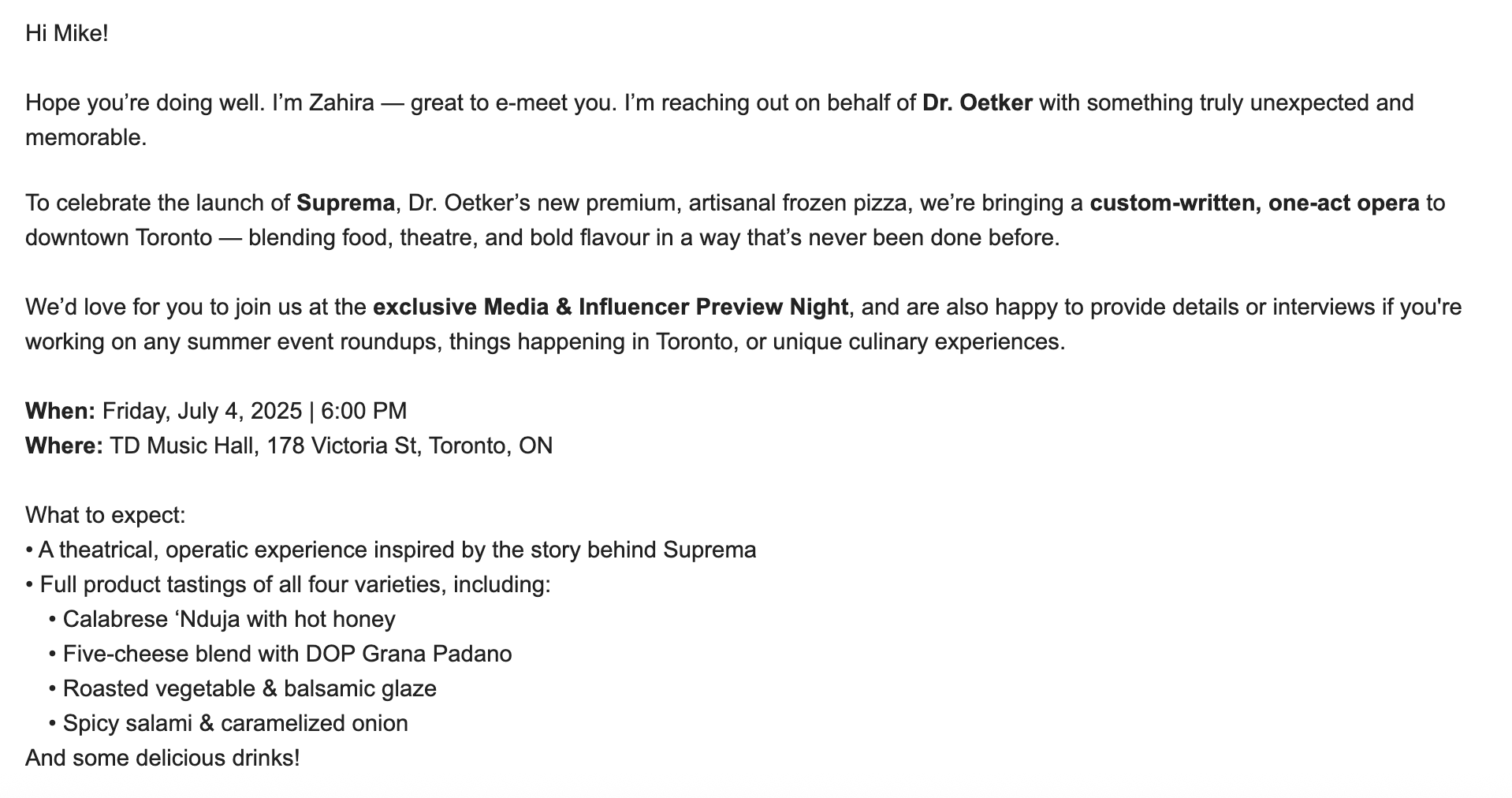
Task: Click the date "Friday, July 4, 2025"
Action: (202, 411)
